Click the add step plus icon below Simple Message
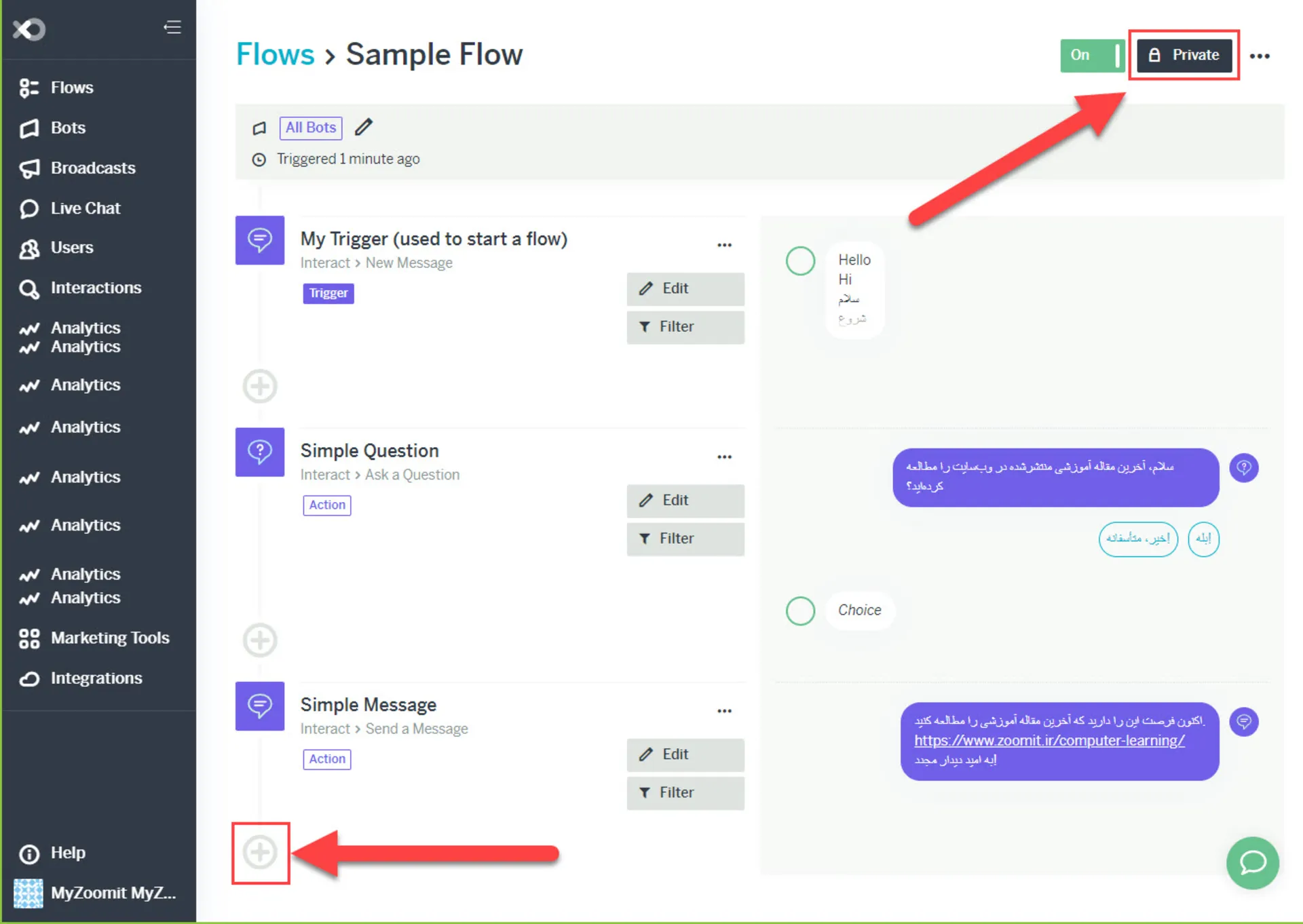 point(260,853)
